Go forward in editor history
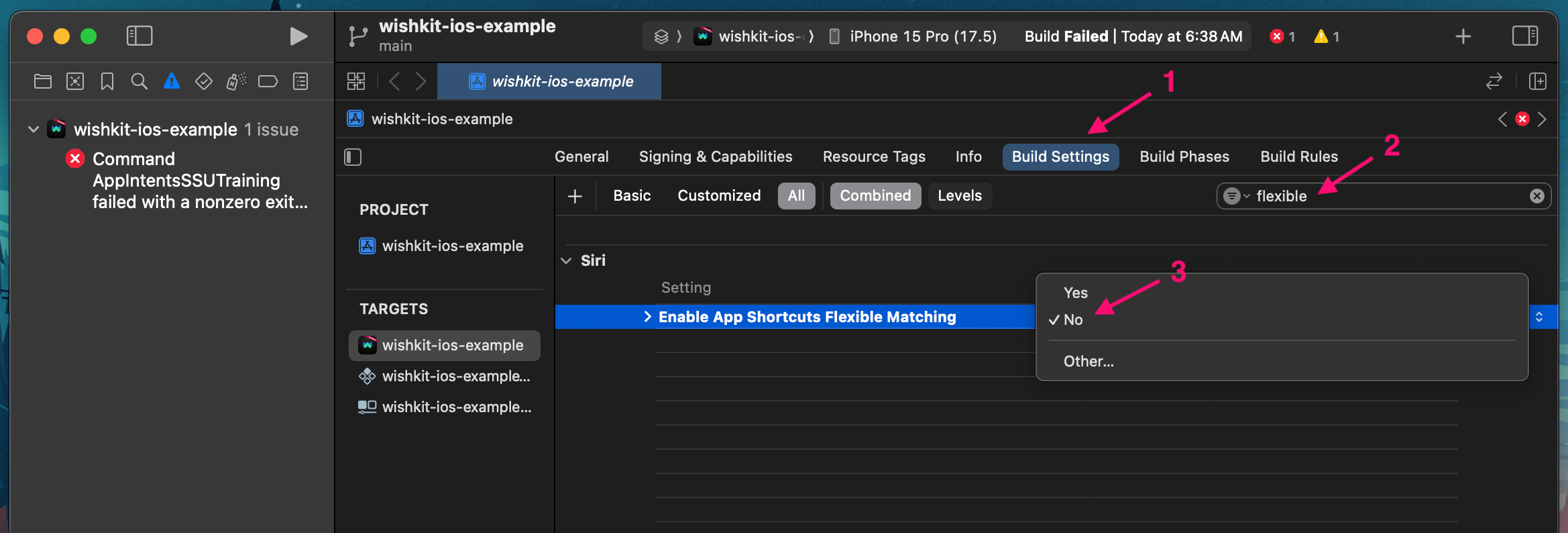This screenshot has width=1568, height=533. (x=421, y=81)
